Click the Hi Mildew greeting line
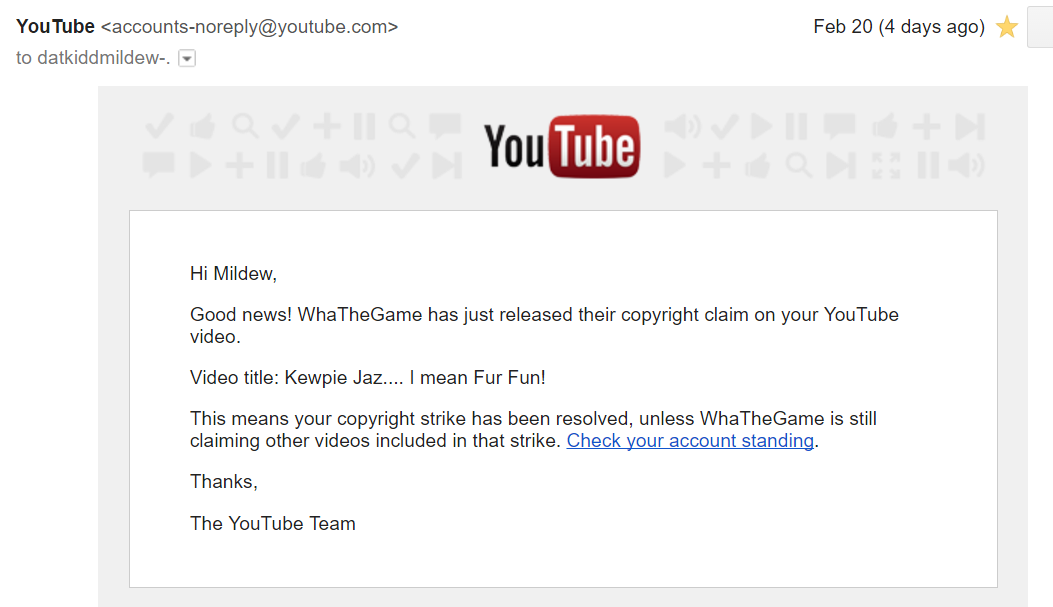This screenshot has width=1053, height=607. pyautogui.click(x=233, y=273)
